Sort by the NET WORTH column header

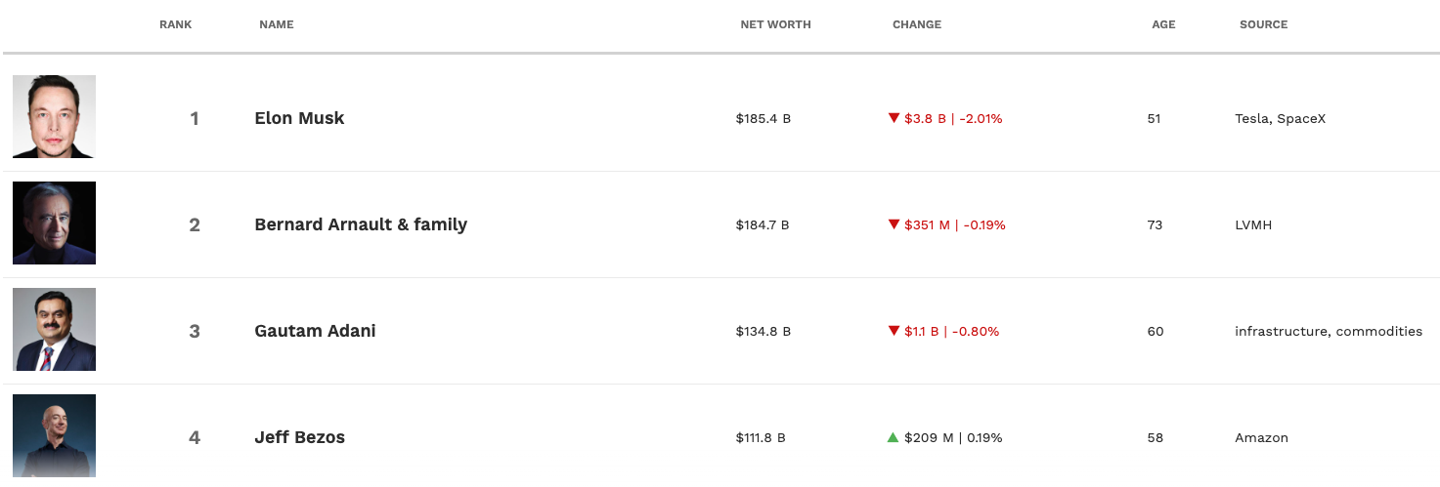(776, 25)
